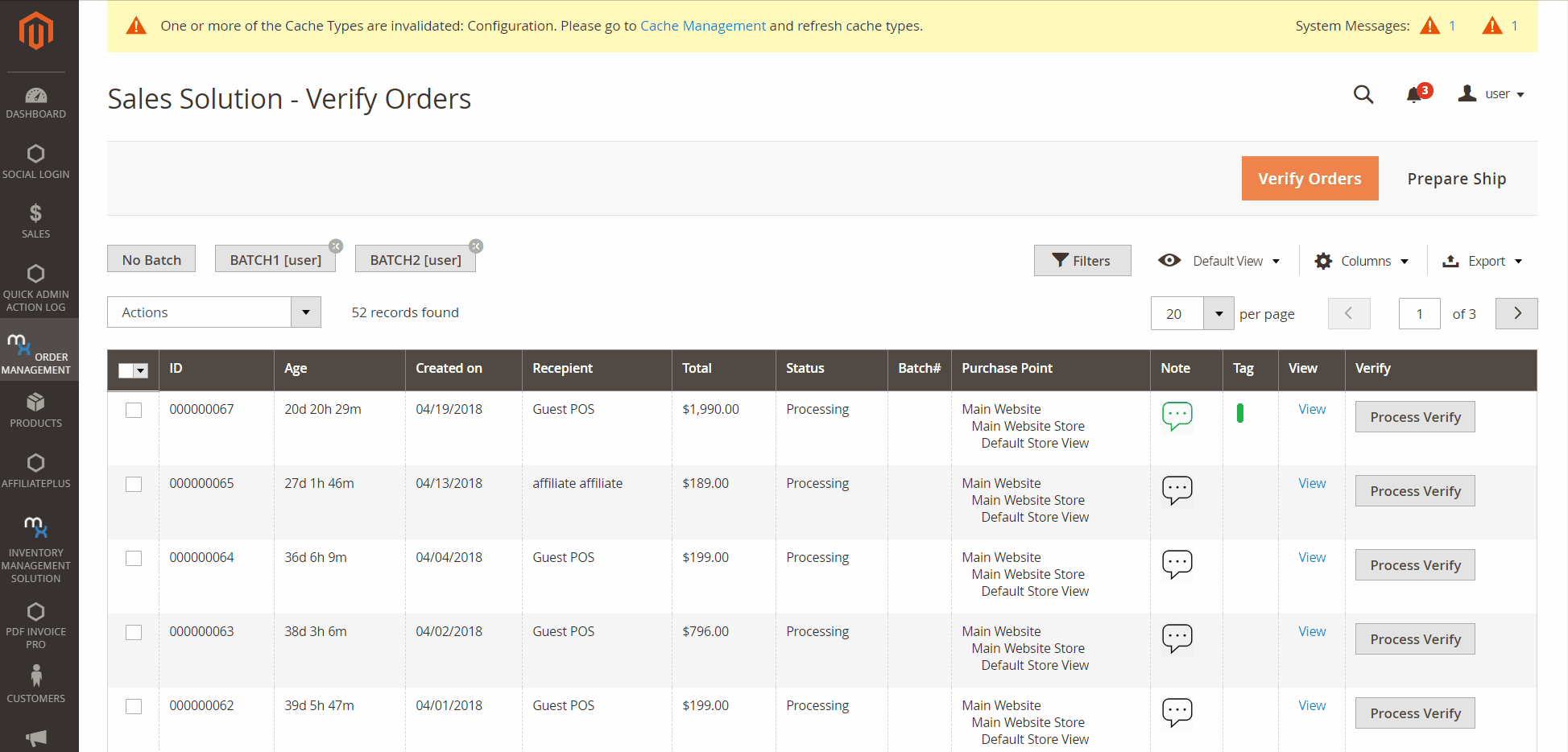Viewport: 1568px width, 752px height.
Task: Open the user account menu
Action: [x=1491, y=94]
